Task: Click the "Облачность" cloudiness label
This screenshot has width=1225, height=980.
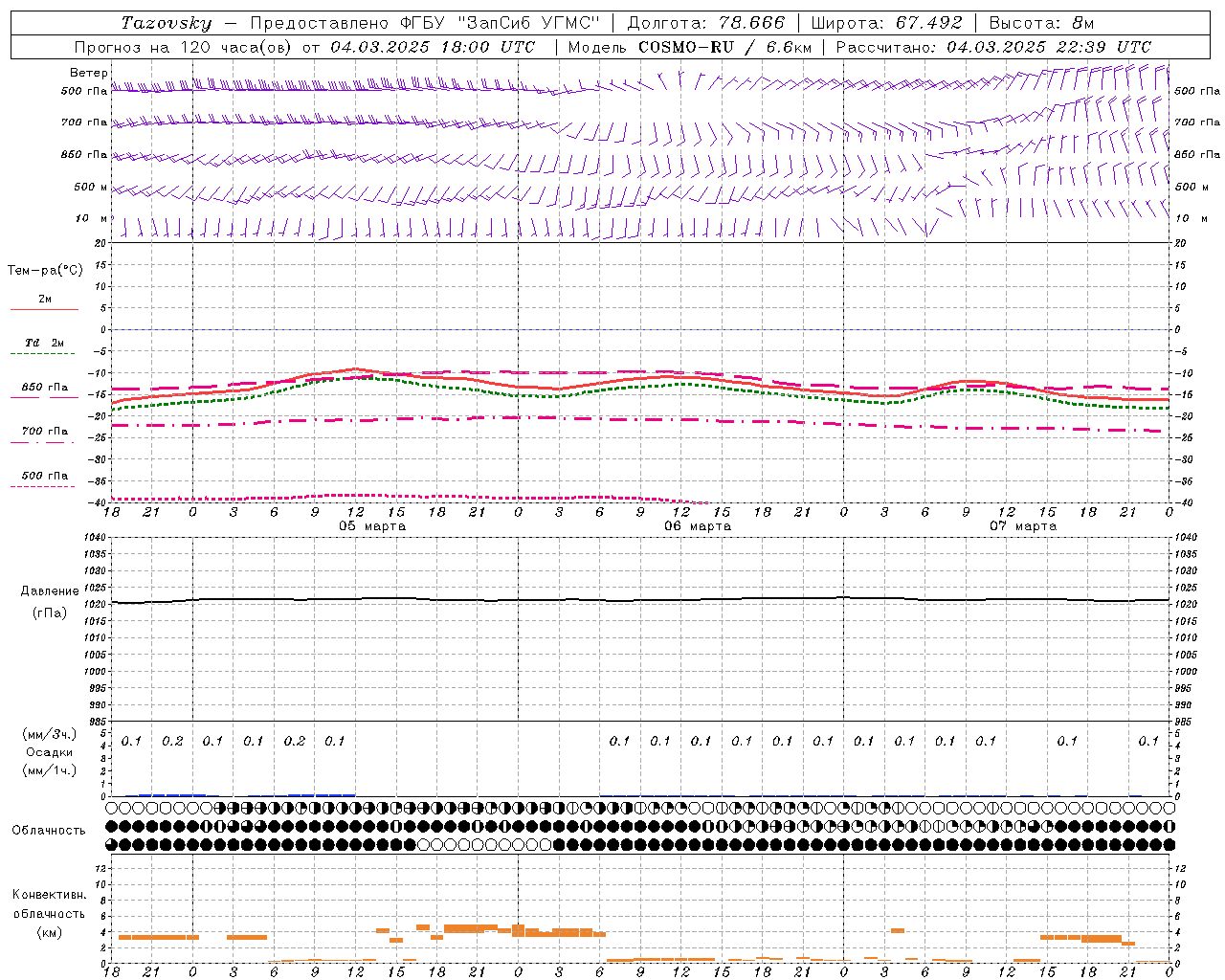Action: pyautogui.click(x=49, y=831)
